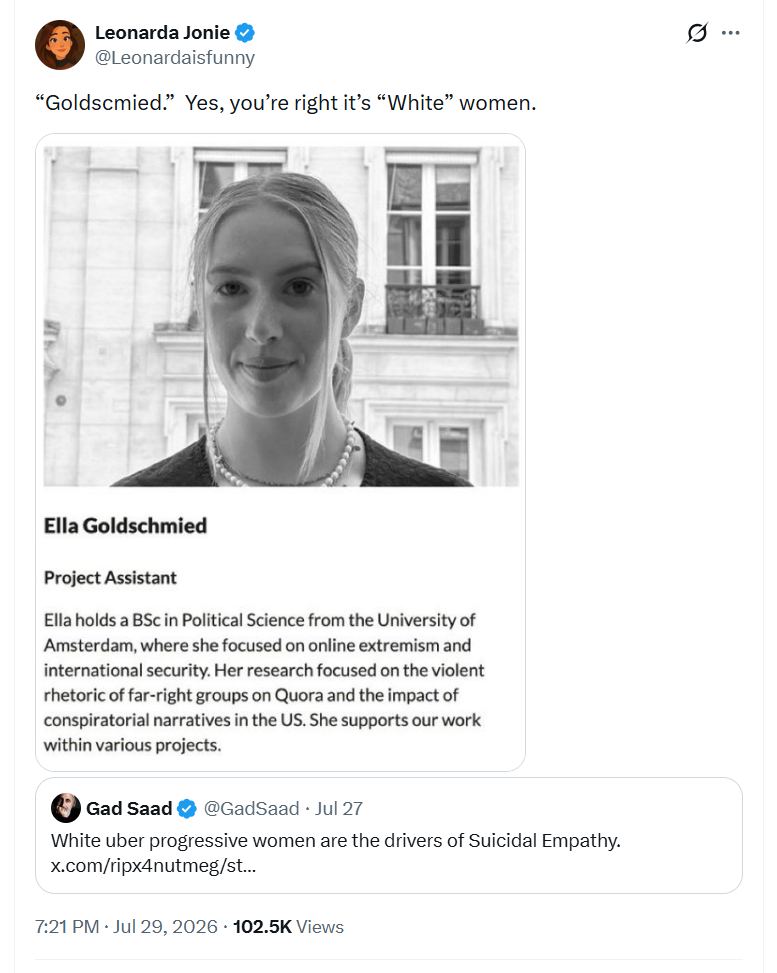
Task: Click Gad Saad's verified badge
Action: [187, 809]
